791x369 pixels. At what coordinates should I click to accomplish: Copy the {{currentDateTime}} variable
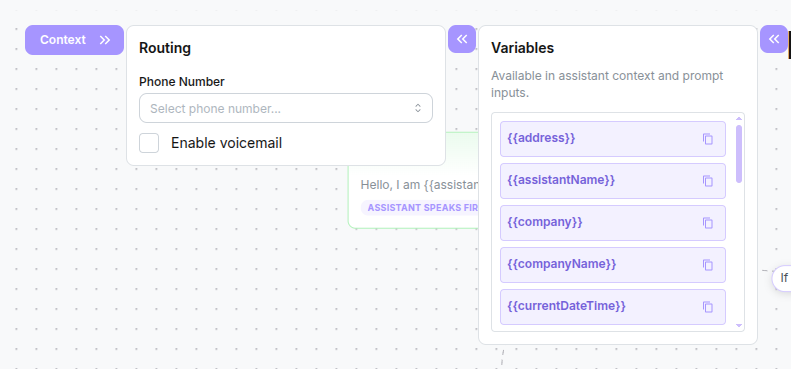coord(708,306)
